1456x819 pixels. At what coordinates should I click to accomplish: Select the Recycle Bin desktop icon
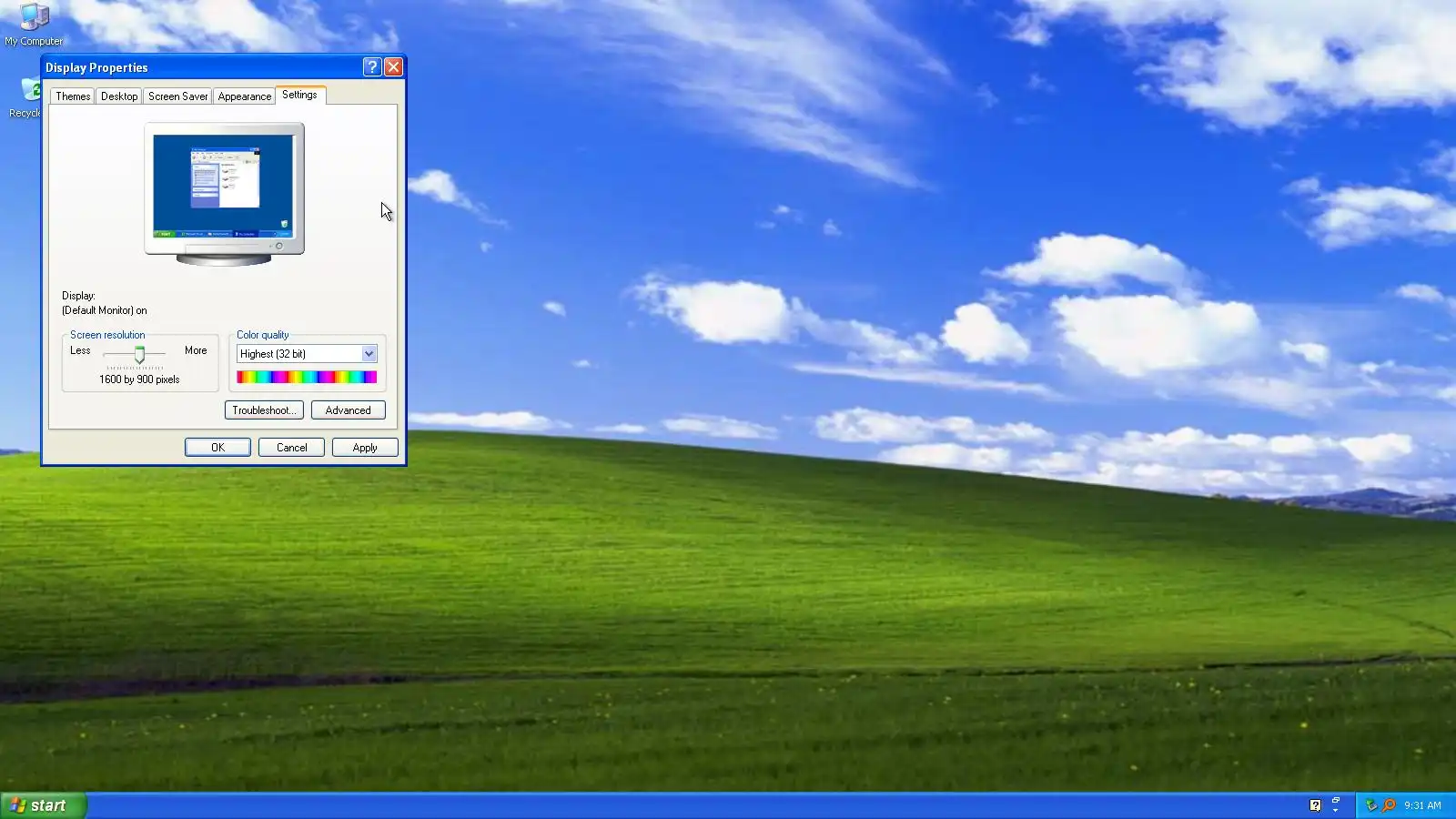coord(27,97)
